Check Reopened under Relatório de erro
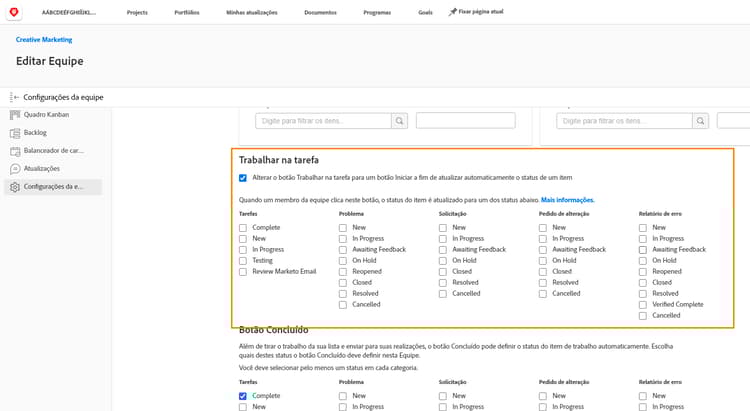This screenshot has width=750, height=411. (643, 272)
